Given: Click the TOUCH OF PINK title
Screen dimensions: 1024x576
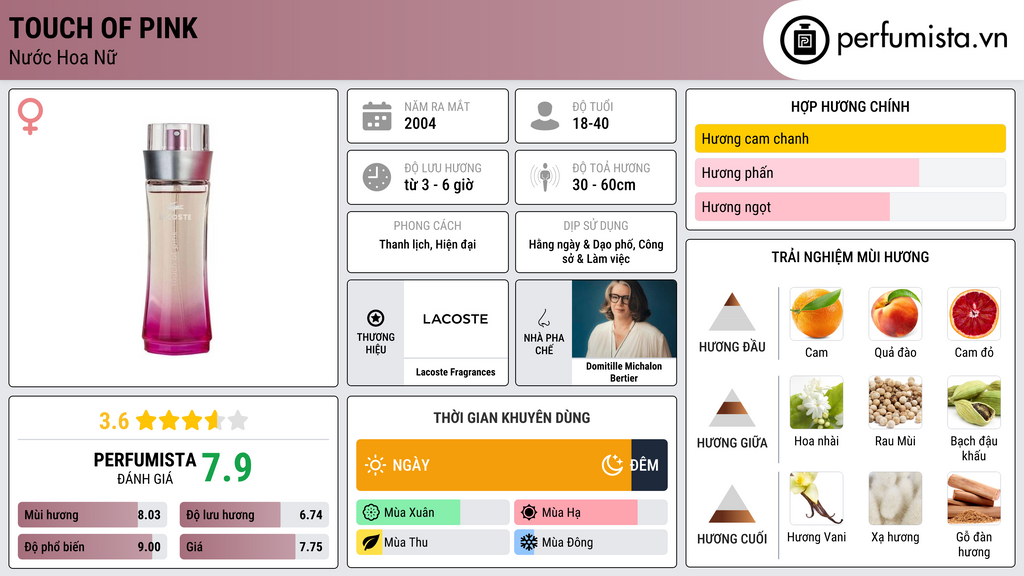Looking at the screenshot, I should 103,28.
